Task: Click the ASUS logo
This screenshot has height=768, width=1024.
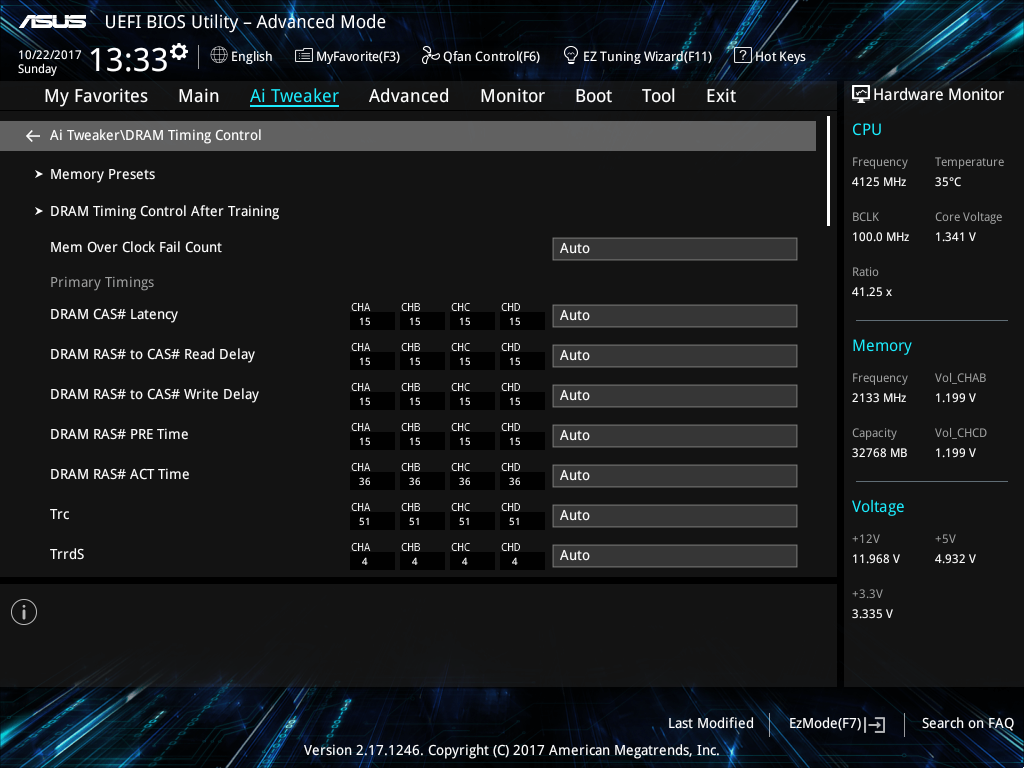Action: pos(52,22)
